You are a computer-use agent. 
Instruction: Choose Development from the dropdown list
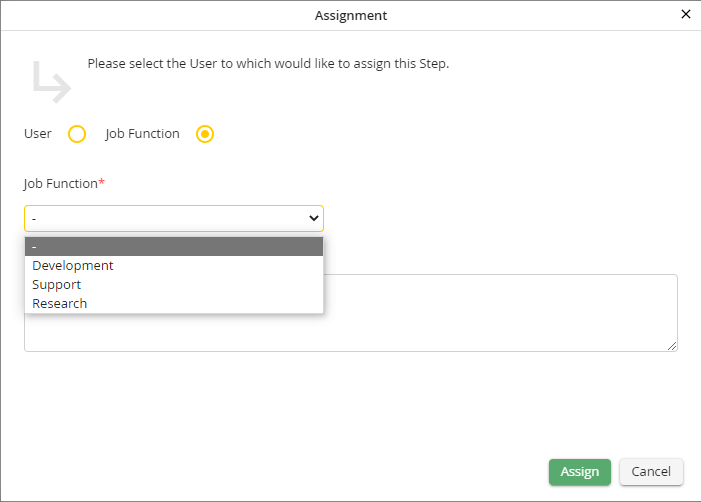tap(73, 266)
